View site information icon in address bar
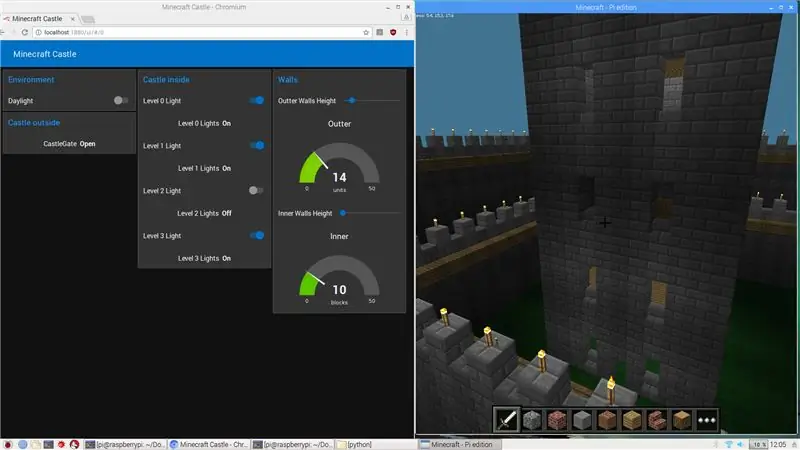 click(38, 32)
